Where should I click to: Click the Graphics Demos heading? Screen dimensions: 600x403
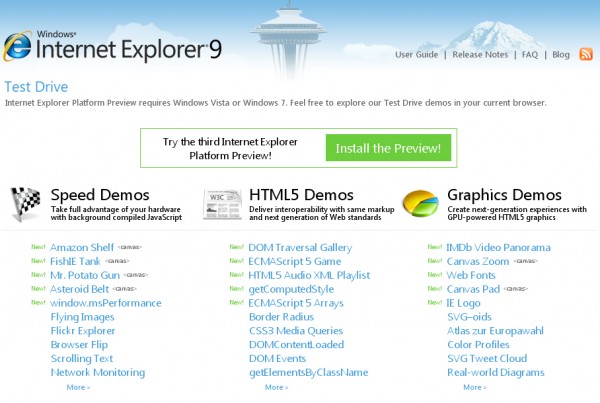pyautogui.click(x=504, y=195)
